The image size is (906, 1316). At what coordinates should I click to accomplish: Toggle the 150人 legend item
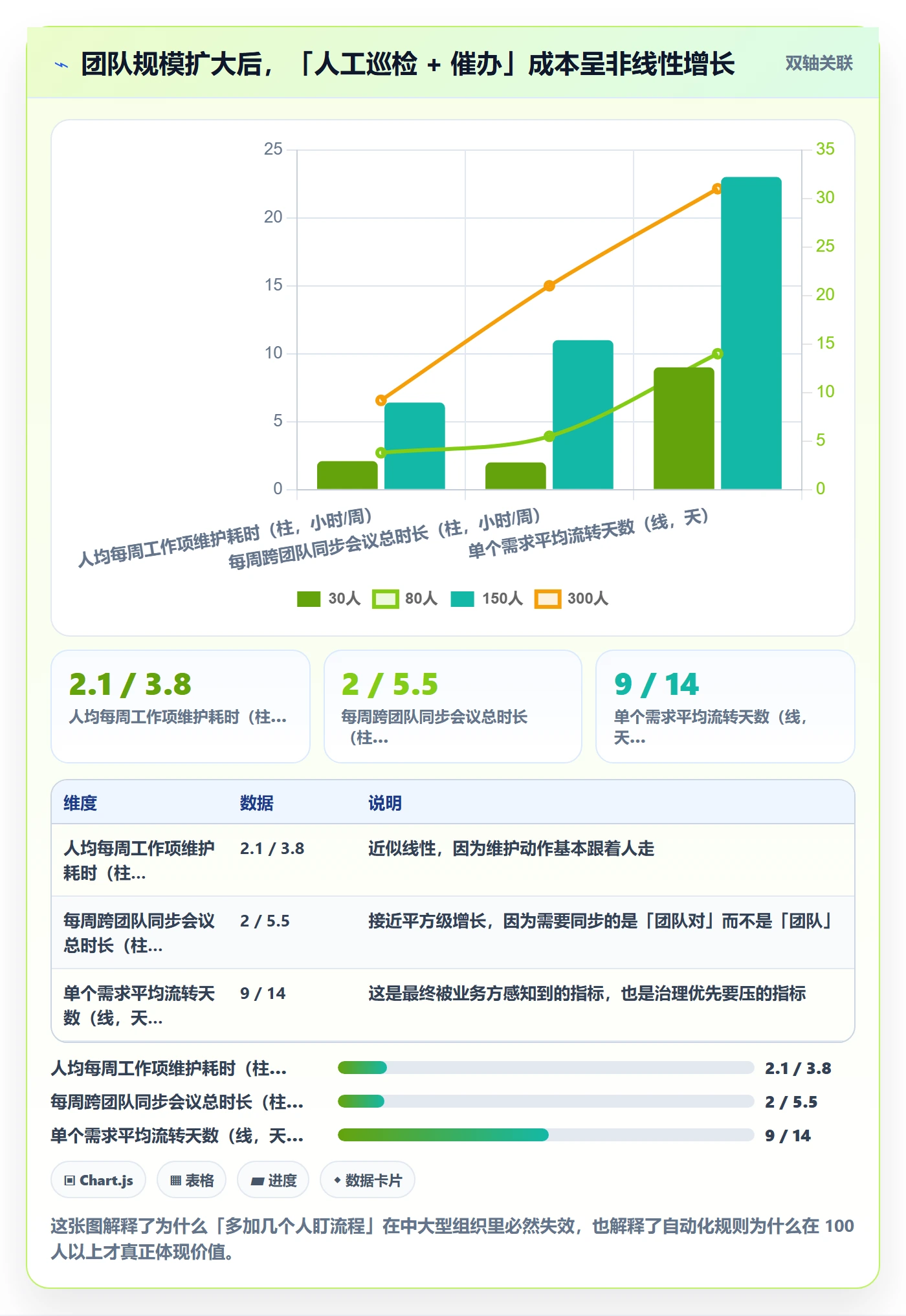tap(487, 599)
